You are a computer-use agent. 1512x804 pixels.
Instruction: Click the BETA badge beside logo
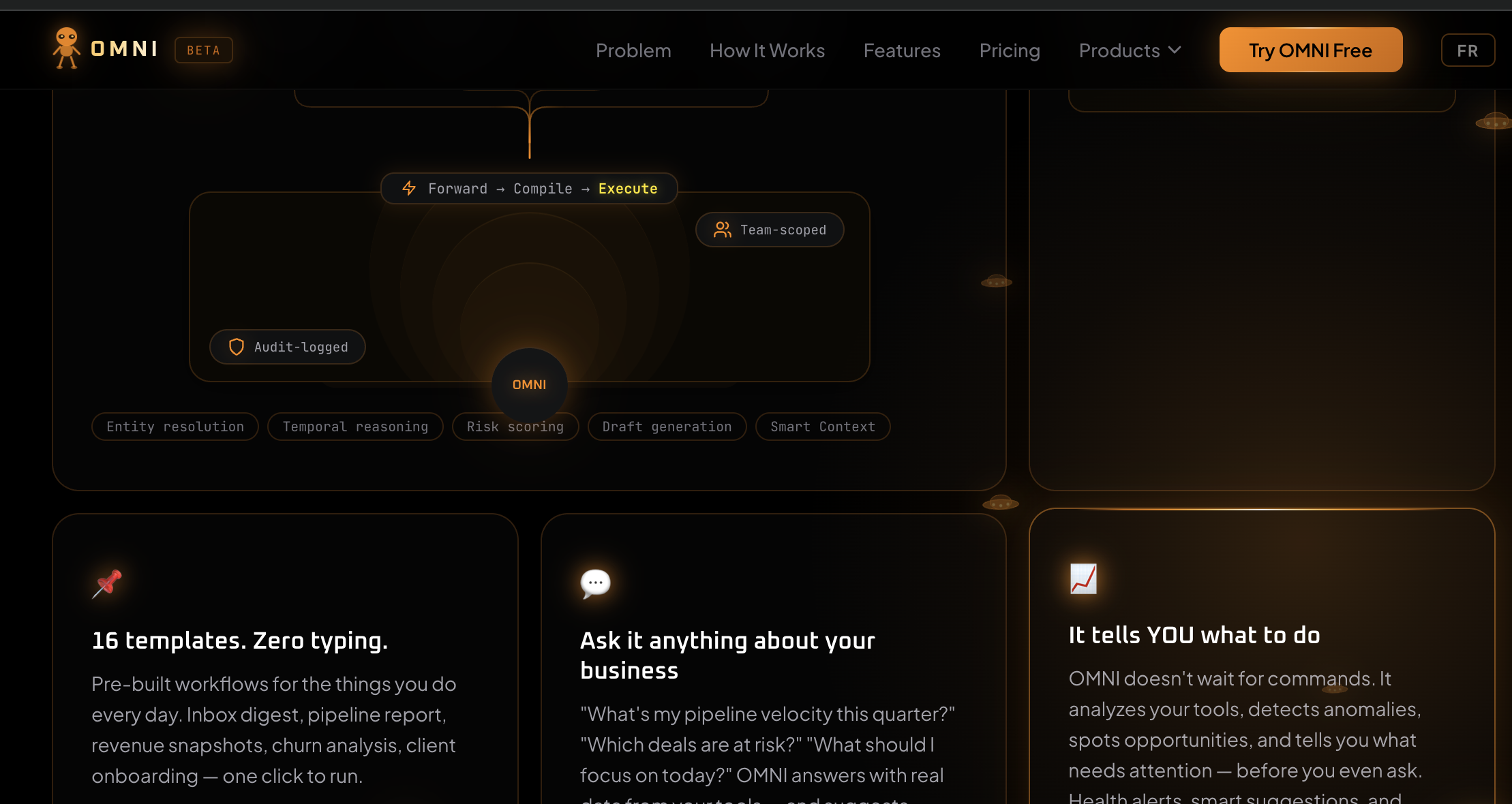(x=203, y=50)
